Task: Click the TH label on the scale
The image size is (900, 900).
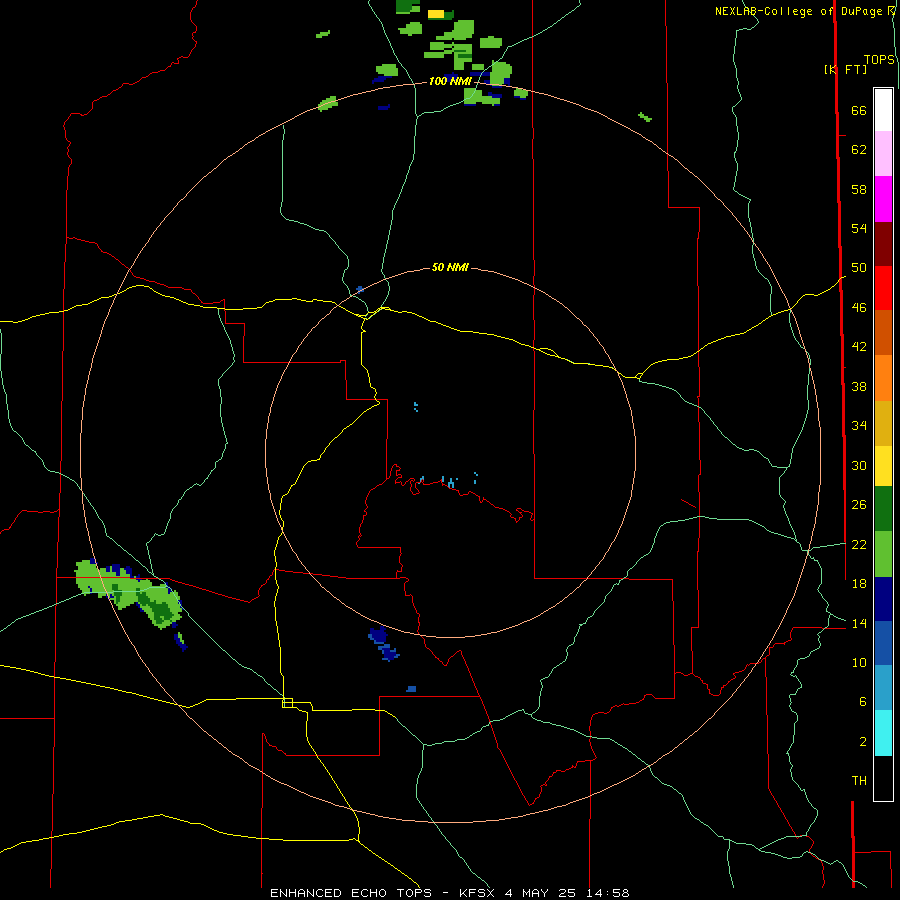Action: 859,781
